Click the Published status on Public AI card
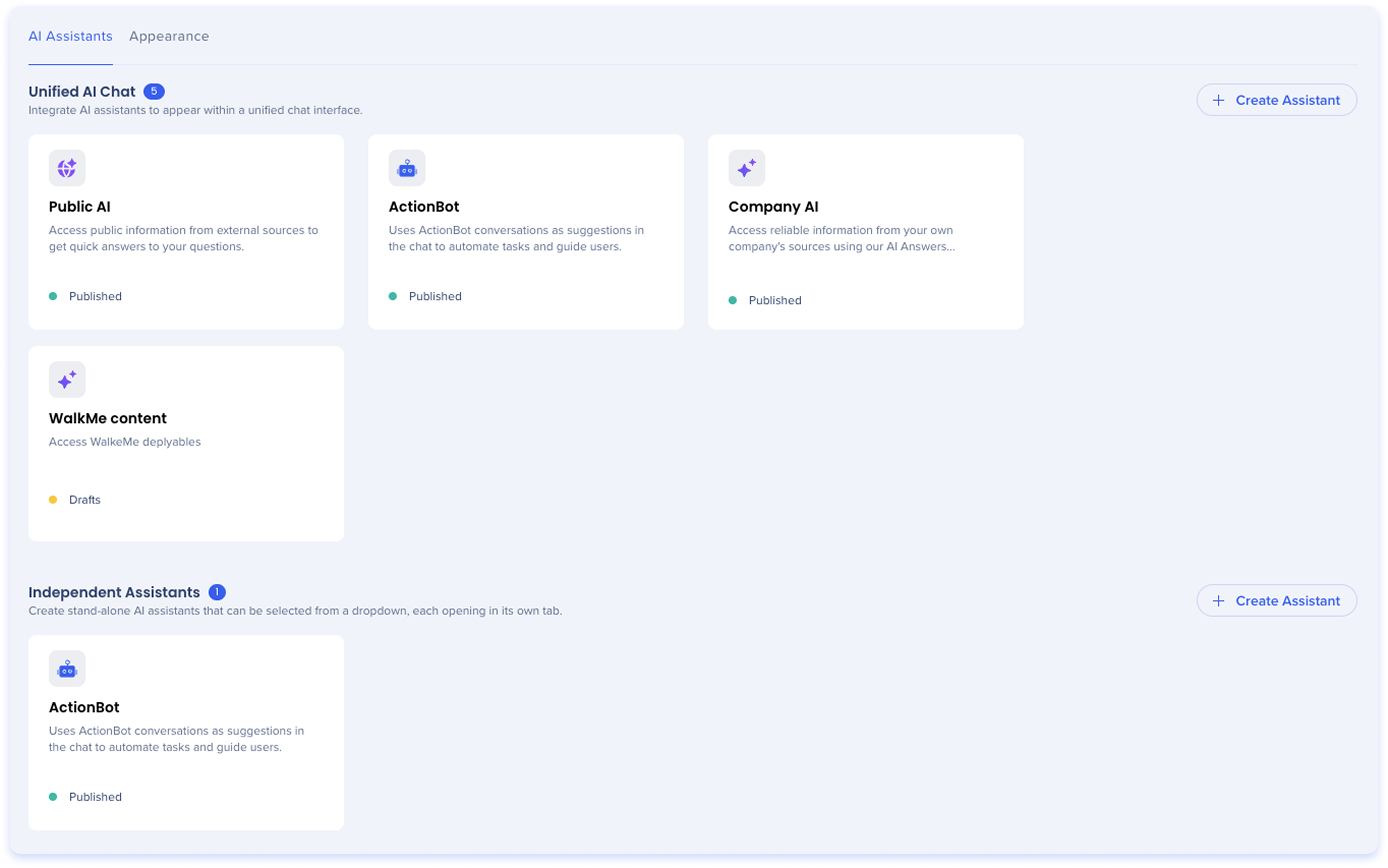 coord(85,296)
